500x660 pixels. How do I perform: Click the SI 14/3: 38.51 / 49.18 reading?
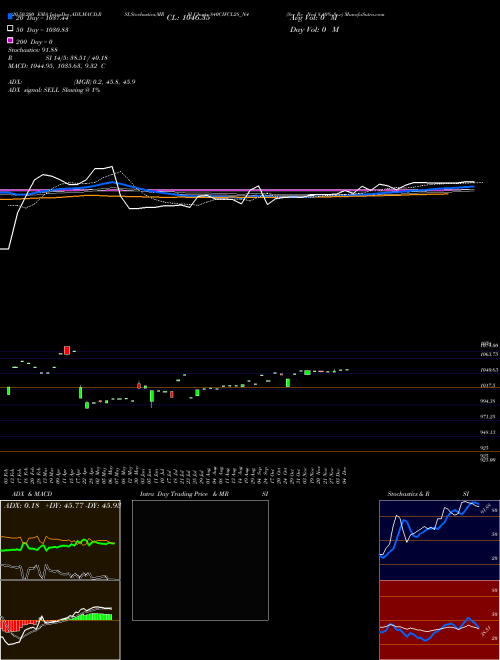pyautogui.click(x=77, y=58)
